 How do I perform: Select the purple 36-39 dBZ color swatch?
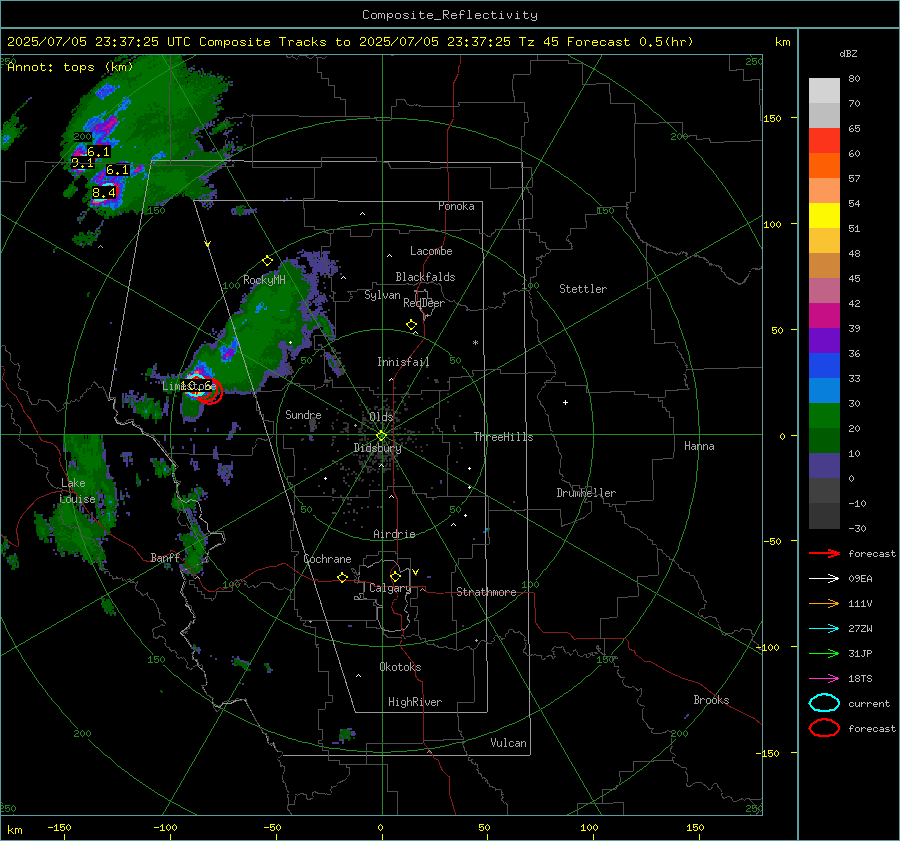click(824, 341)
